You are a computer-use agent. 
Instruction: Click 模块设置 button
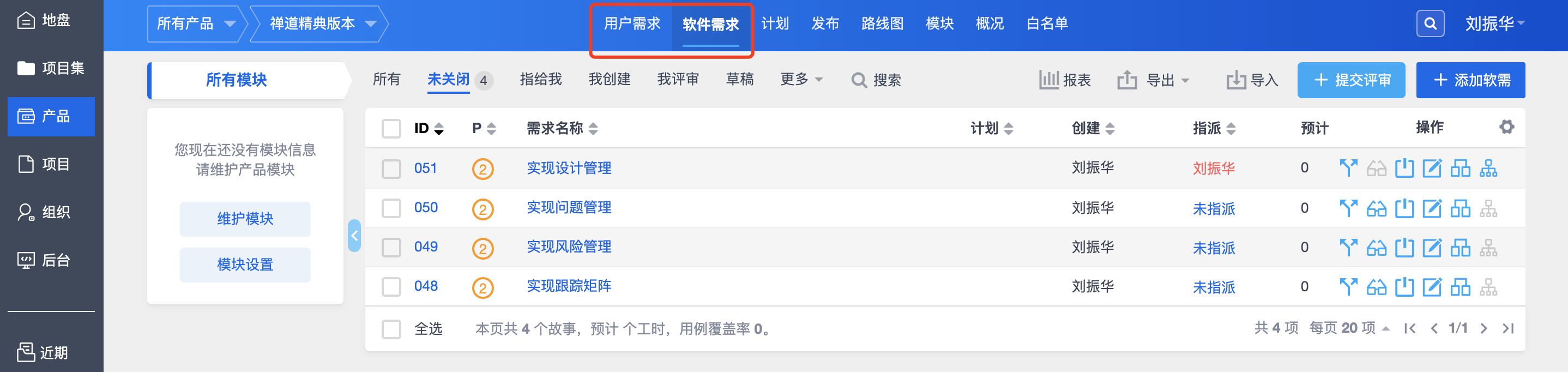click(x=245, y=264)
